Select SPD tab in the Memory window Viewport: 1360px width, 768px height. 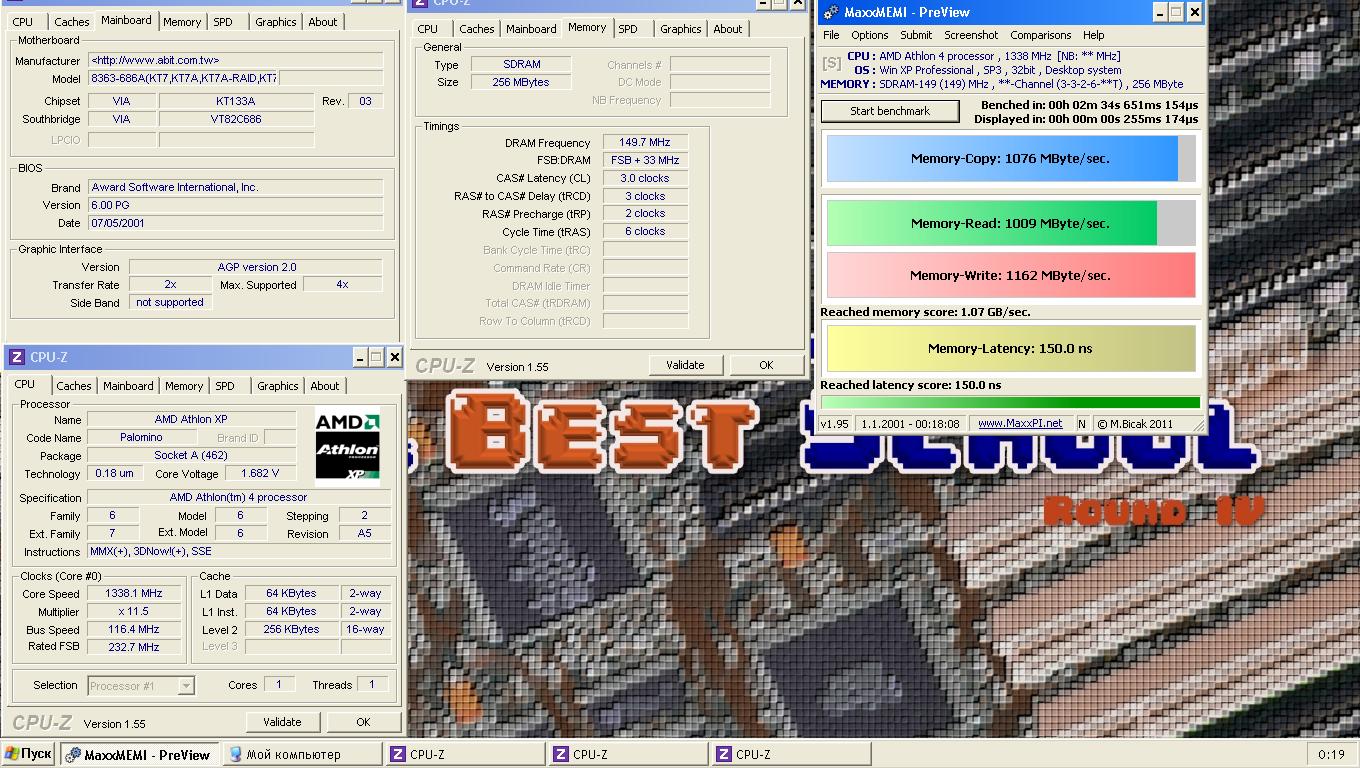(x=628, y=29)
